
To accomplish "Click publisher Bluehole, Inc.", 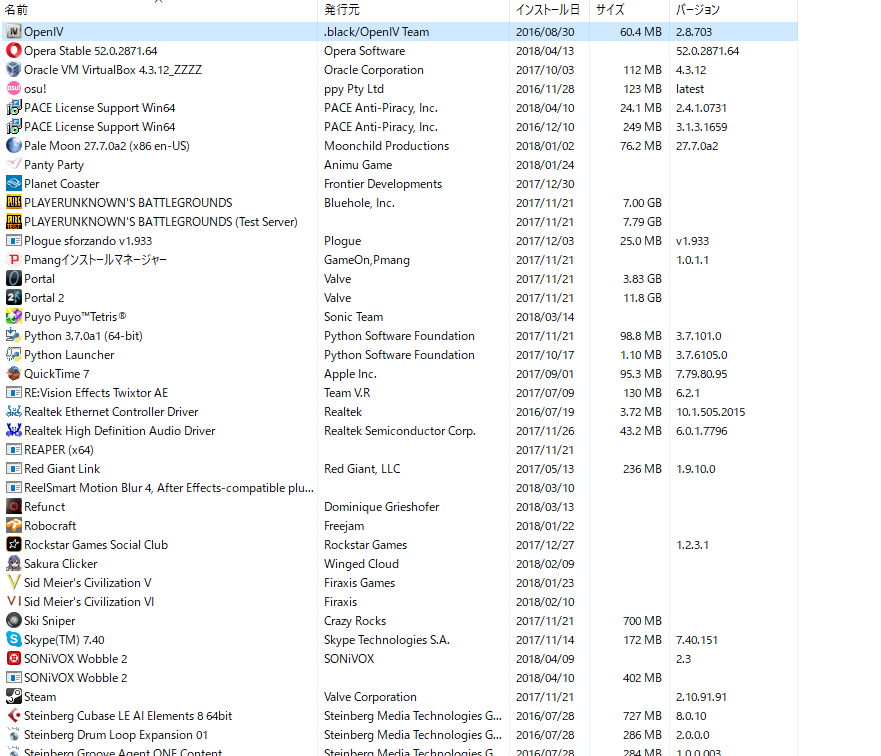I will click(360, 203).
